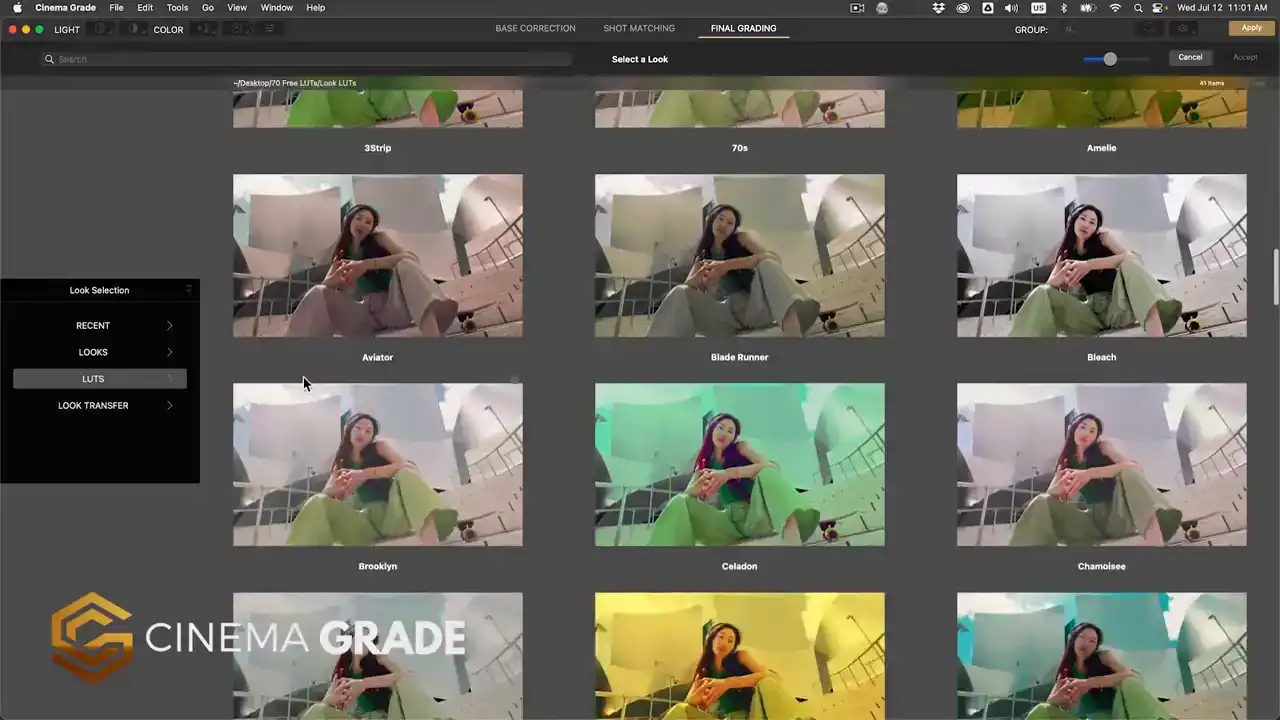
Task: Pin the Look Selection panel
Action: 189,290
